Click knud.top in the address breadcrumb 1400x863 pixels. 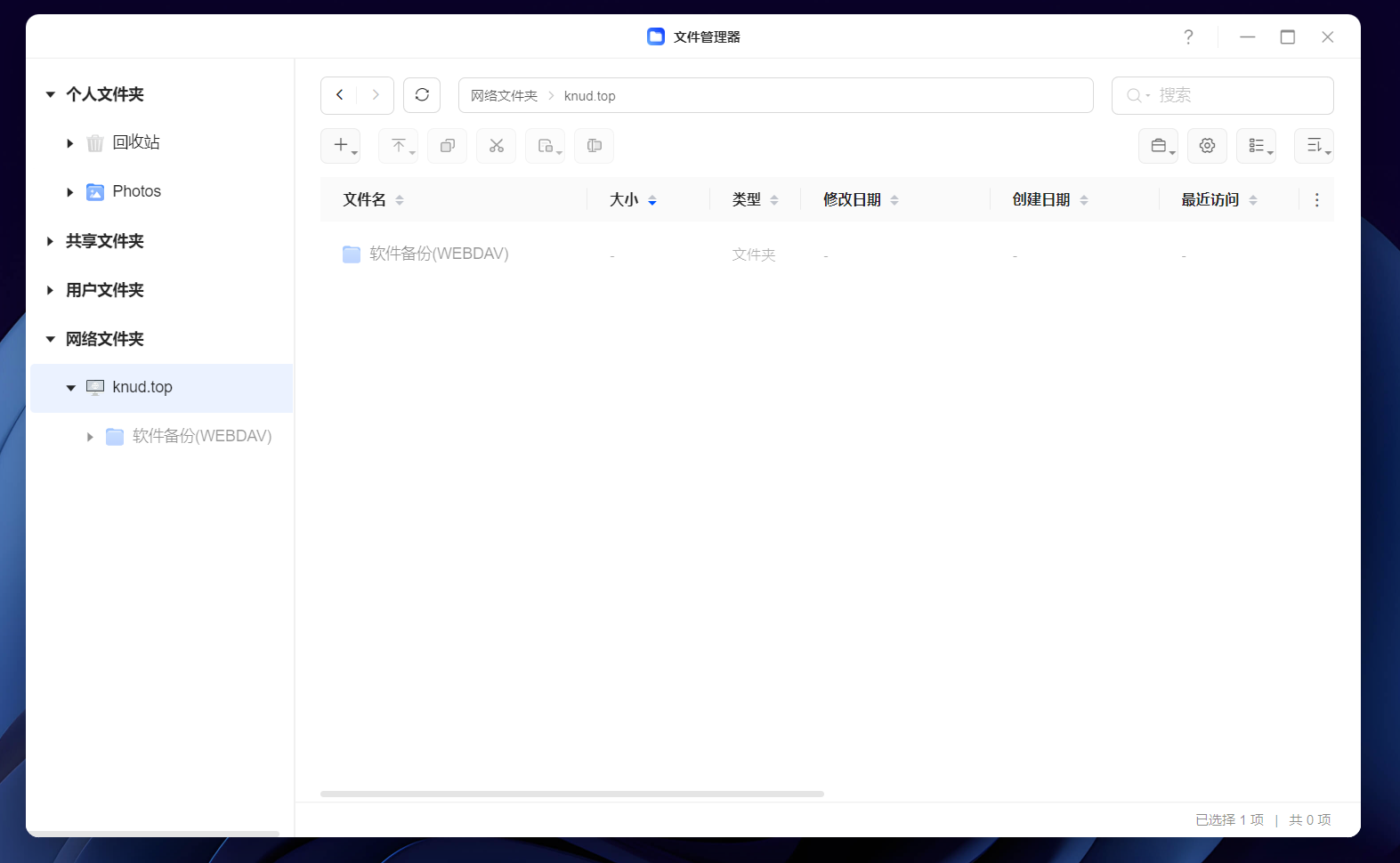(589, 95)
